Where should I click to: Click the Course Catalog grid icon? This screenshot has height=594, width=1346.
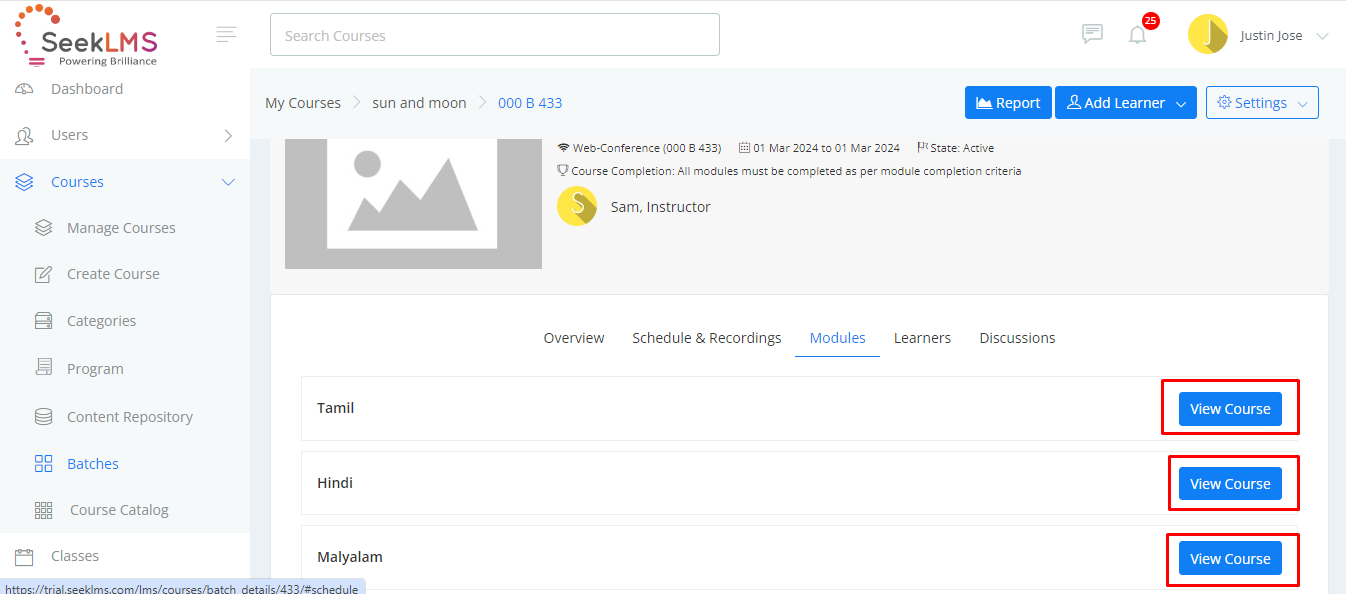pyautogui.click(x=43, y=510)
